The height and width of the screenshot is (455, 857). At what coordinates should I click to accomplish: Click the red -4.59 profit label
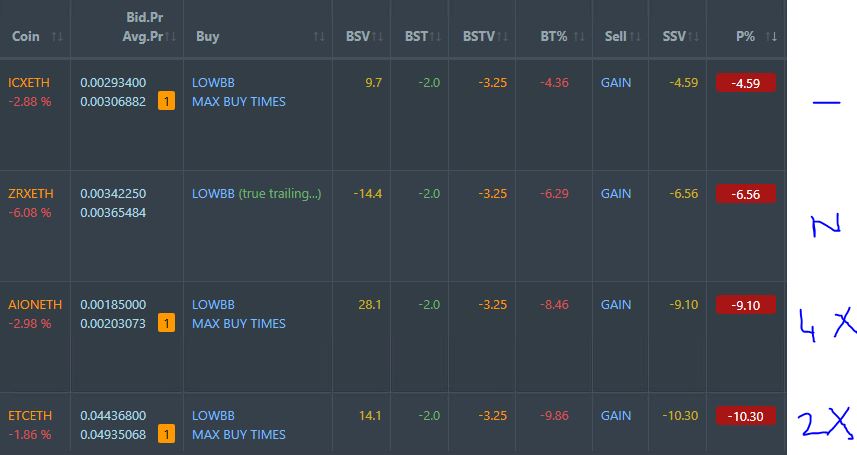[746, 83]
